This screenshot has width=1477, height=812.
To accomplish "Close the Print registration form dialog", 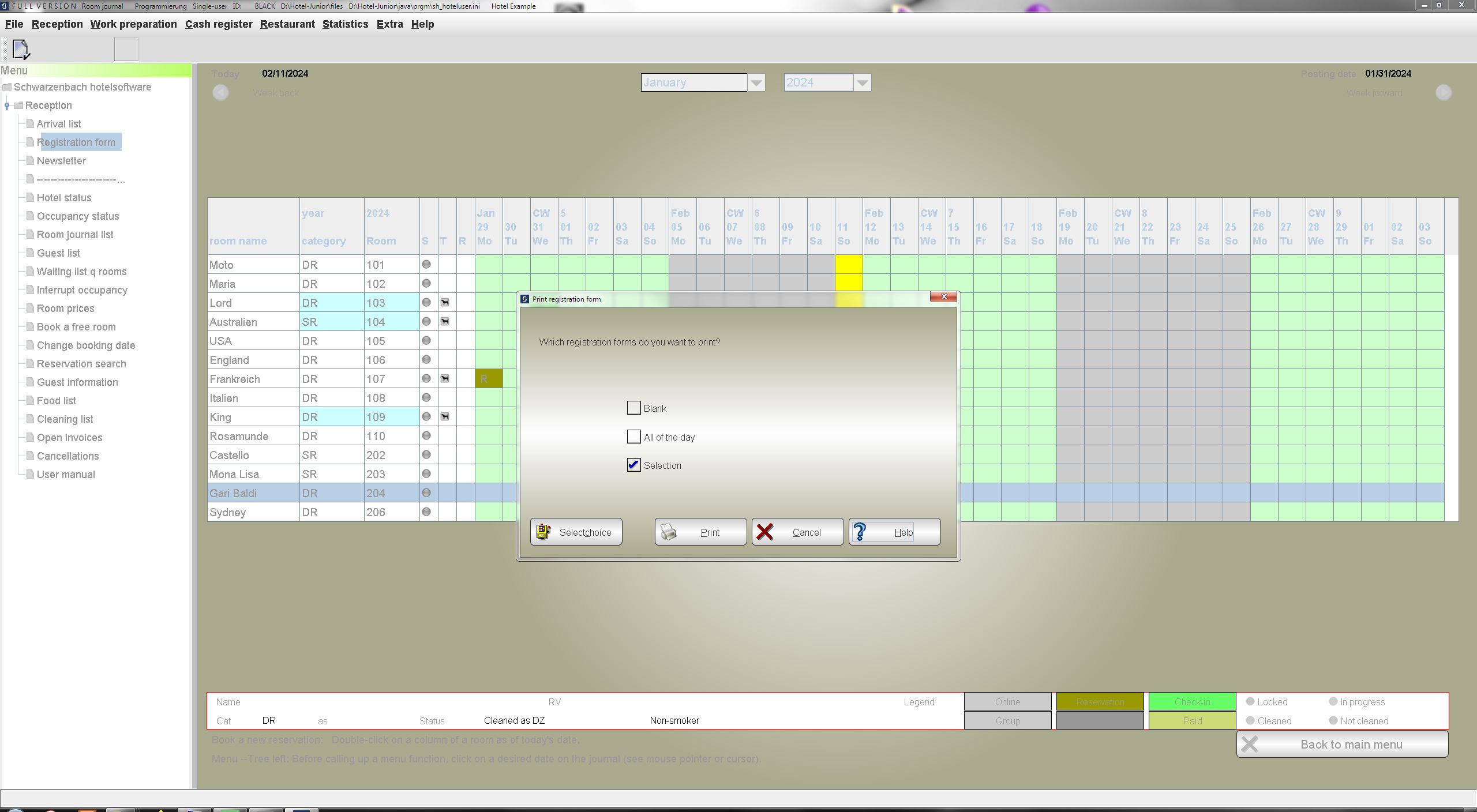I will (x=943, y=296).
